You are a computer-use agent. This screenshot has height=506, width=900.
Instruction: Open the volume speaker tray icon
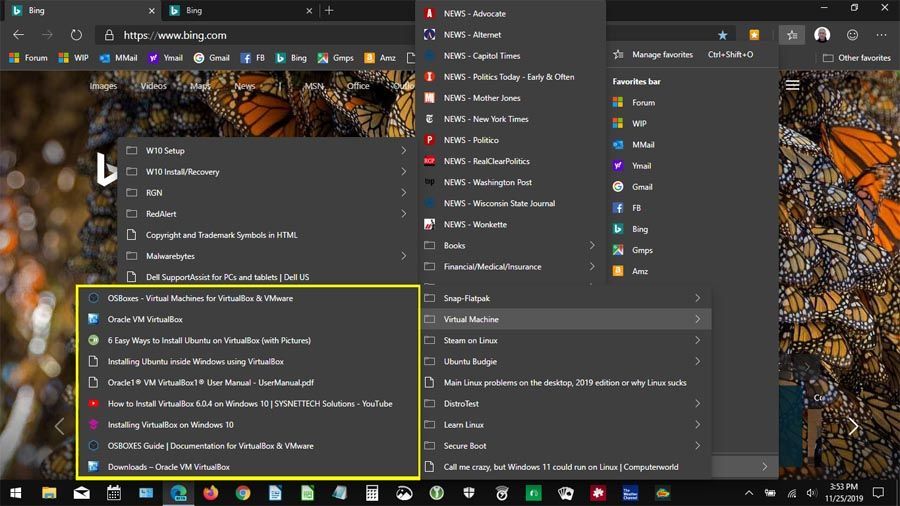[x=811, y=493]
